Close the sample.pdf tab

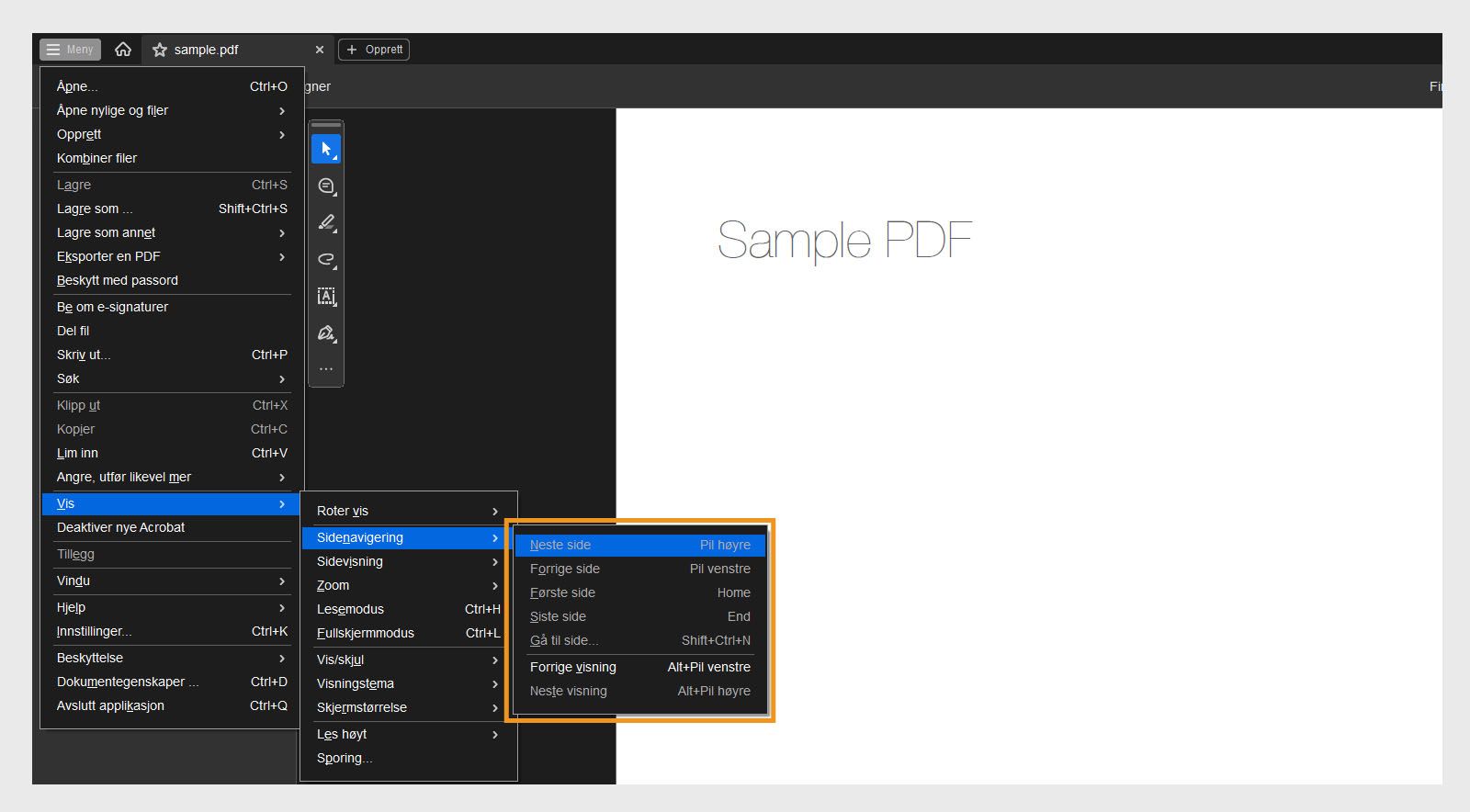(x=320, y=50)
